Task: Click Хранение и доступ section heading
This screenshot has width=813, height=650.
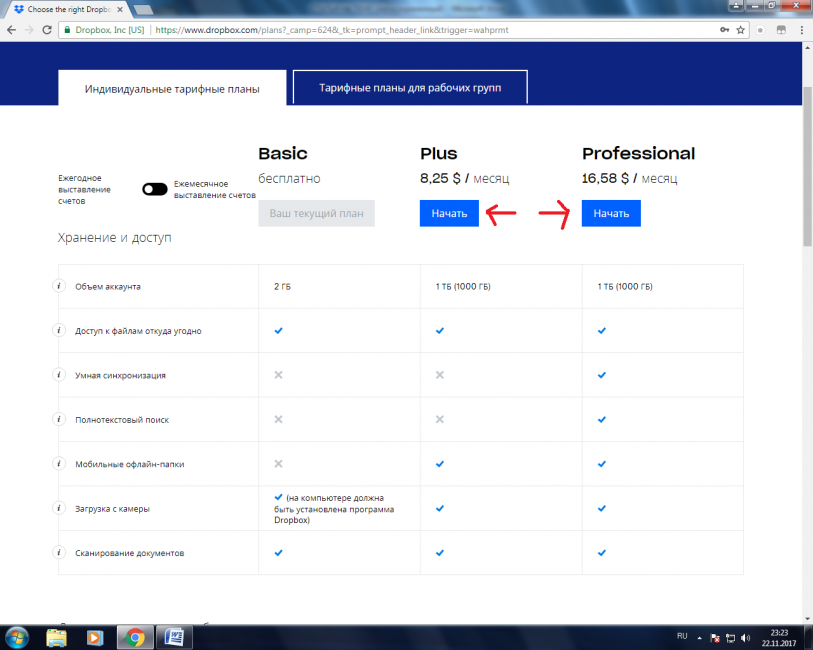Action: [114, 237]
